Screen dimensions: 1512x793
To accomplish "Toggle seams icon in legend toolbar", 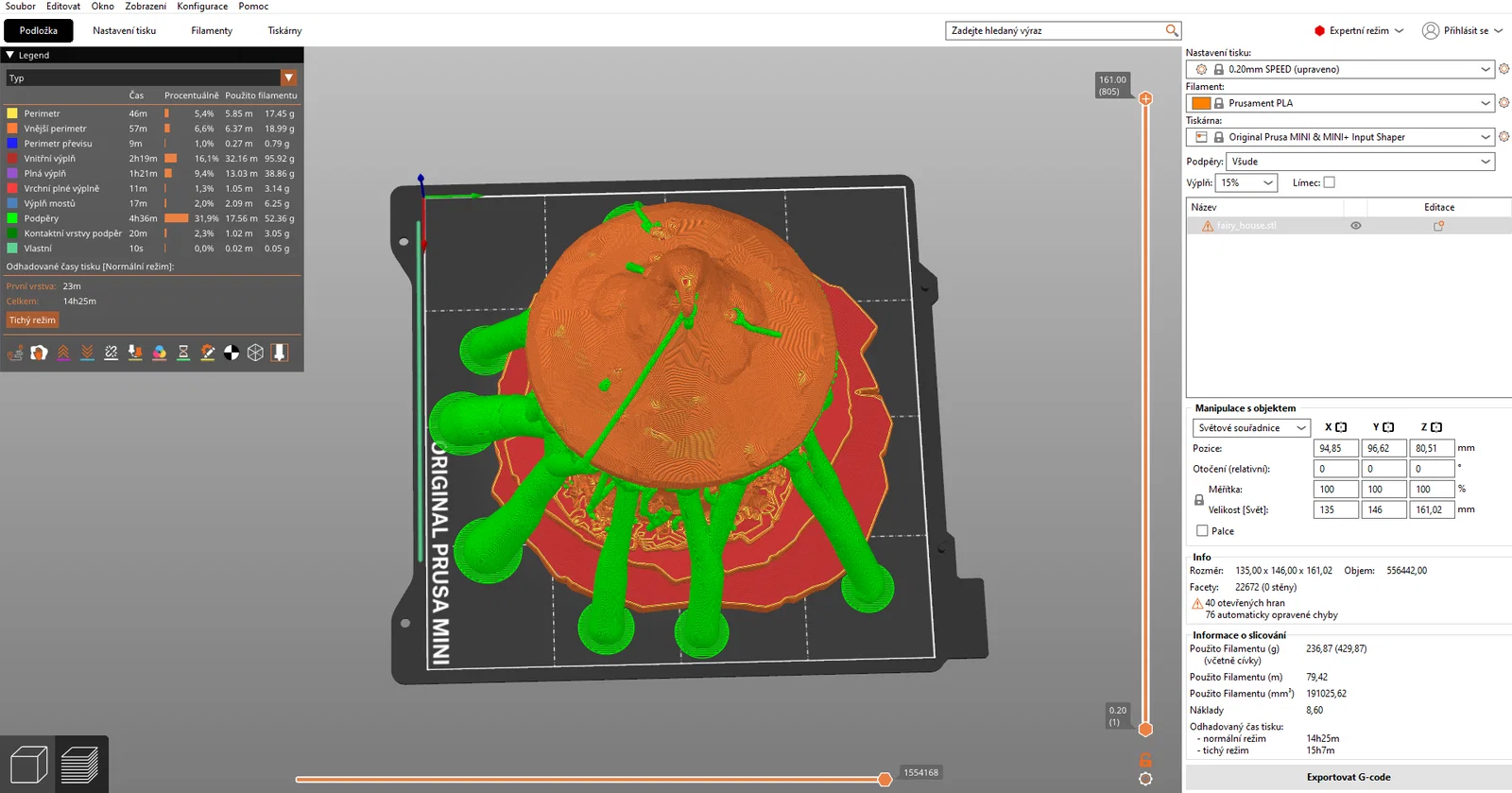I will [112, 353].
